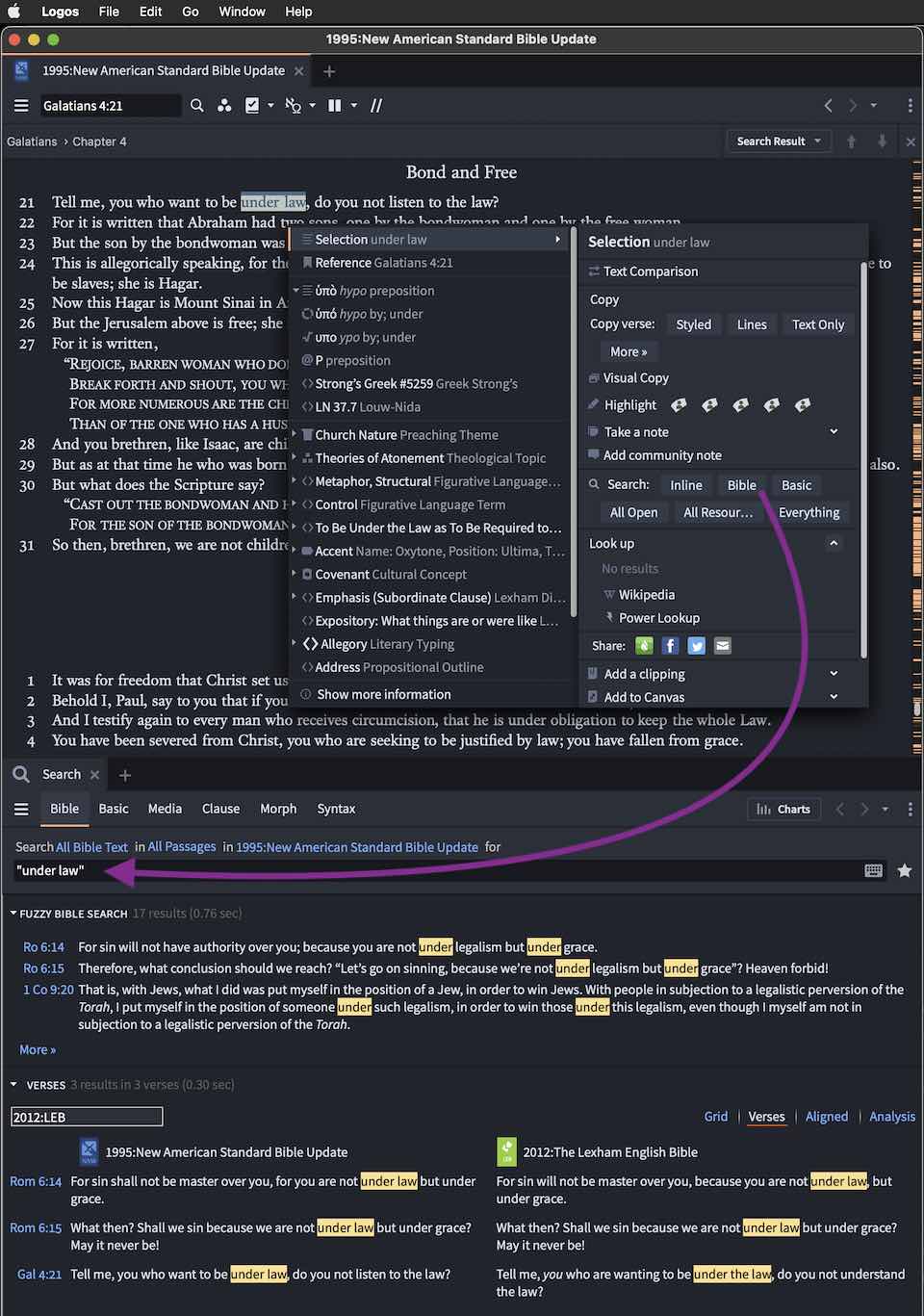Click the Galatians 4:21 reference box
Viewport: 924px width, 1316px height.
coord(109,106)
